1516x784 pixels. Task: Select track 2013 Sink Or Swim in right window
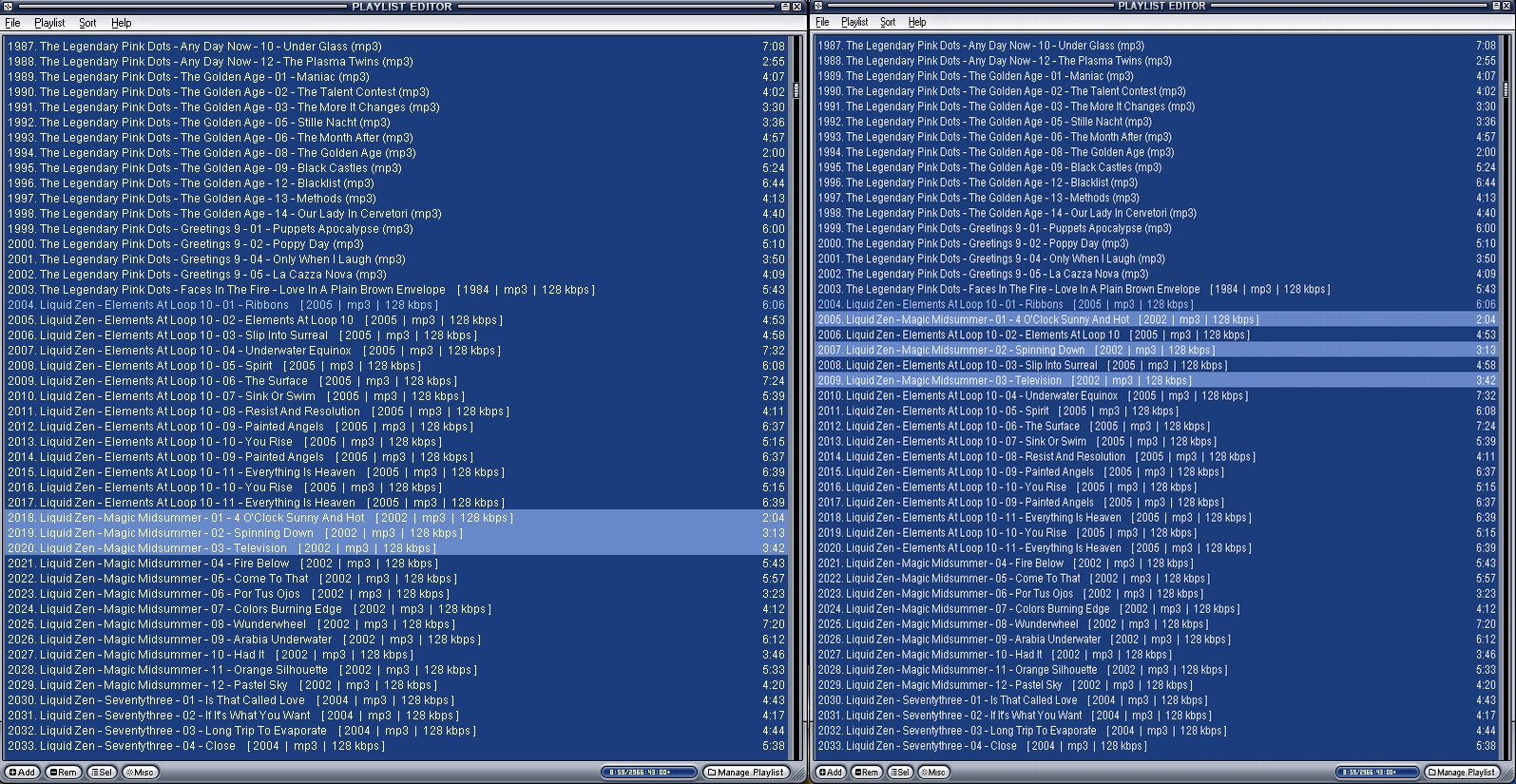[x=1157, y=441]
